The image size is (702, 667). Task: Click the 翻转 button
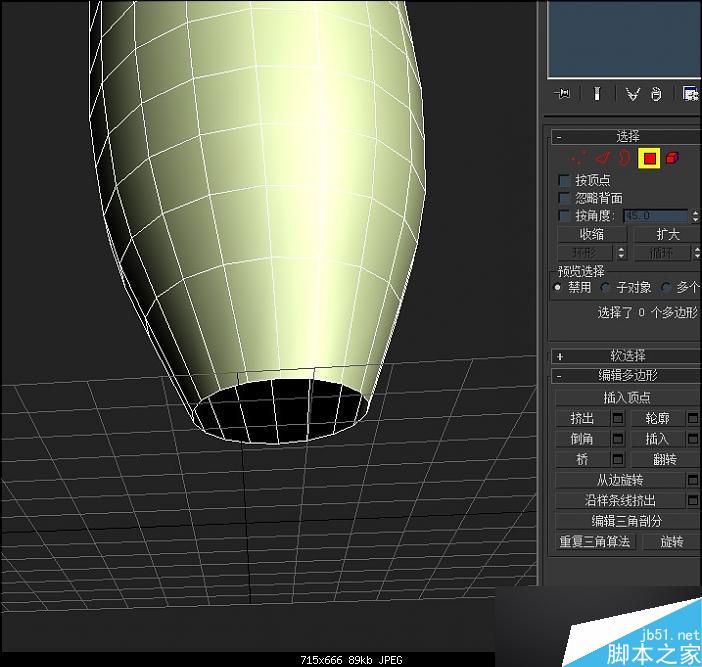pos(665,459)
